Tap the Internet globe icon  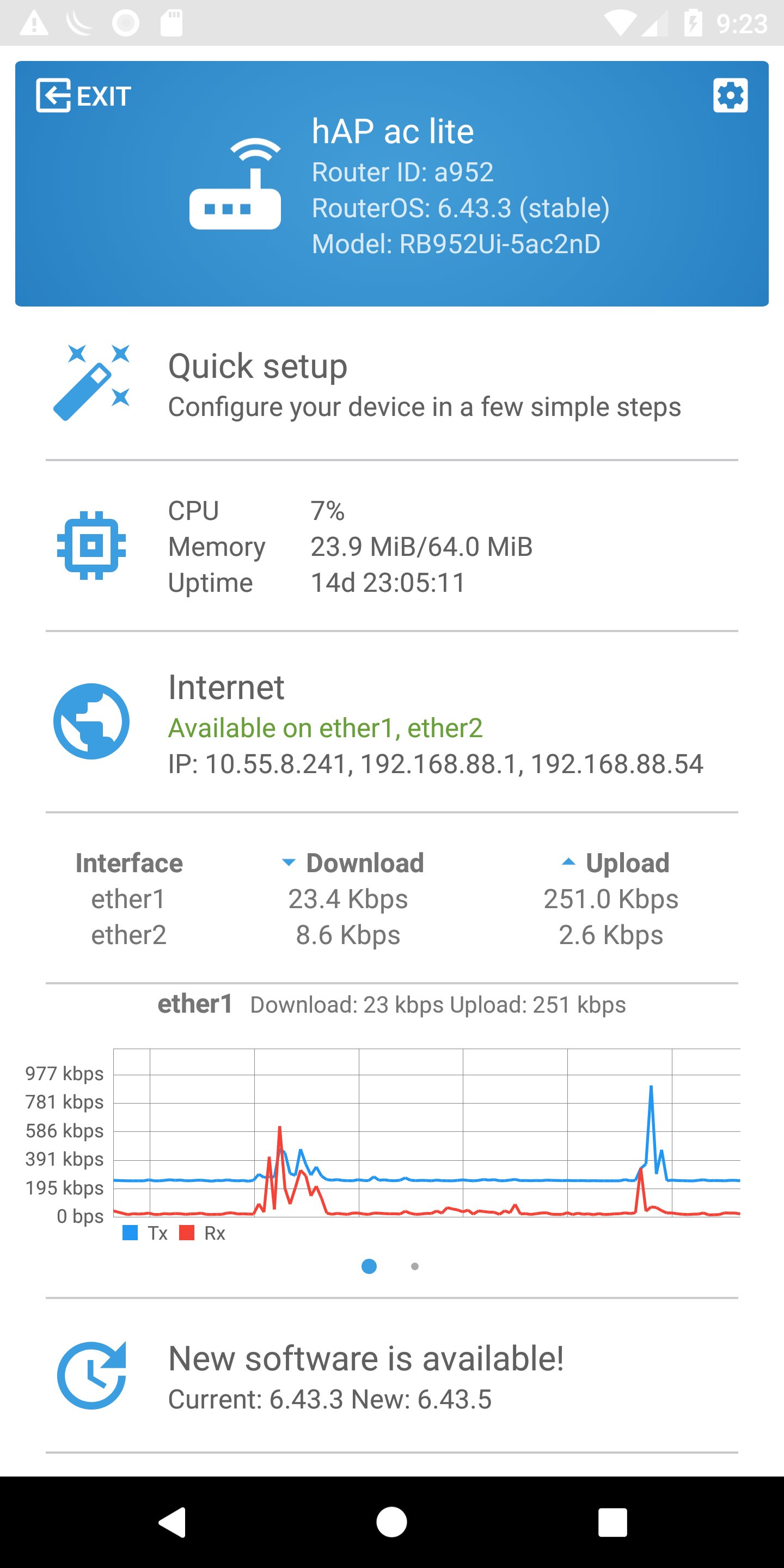click(91, 721)
